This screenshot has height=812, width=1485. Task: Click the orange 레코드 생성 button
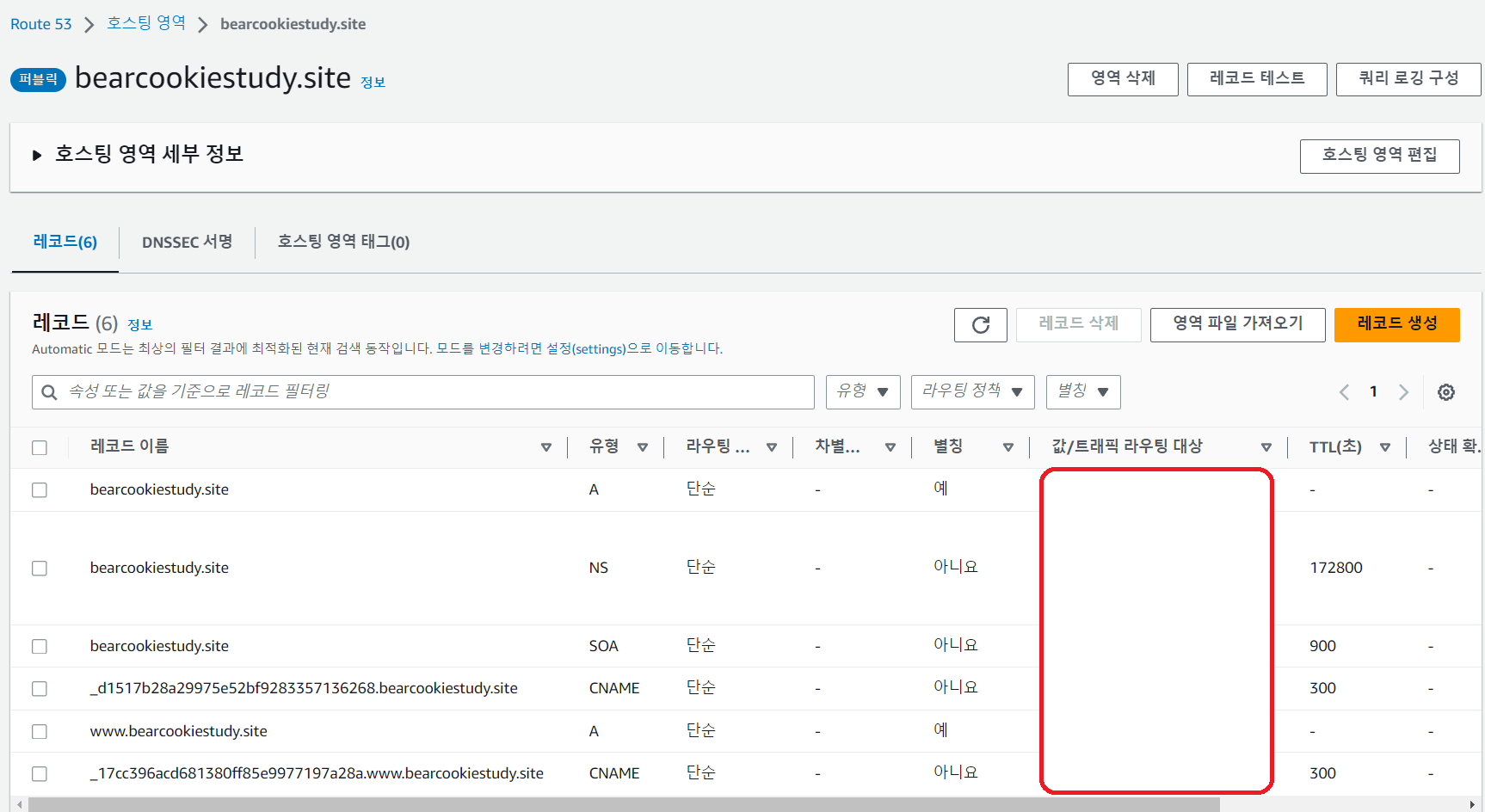click(1396, 324)
